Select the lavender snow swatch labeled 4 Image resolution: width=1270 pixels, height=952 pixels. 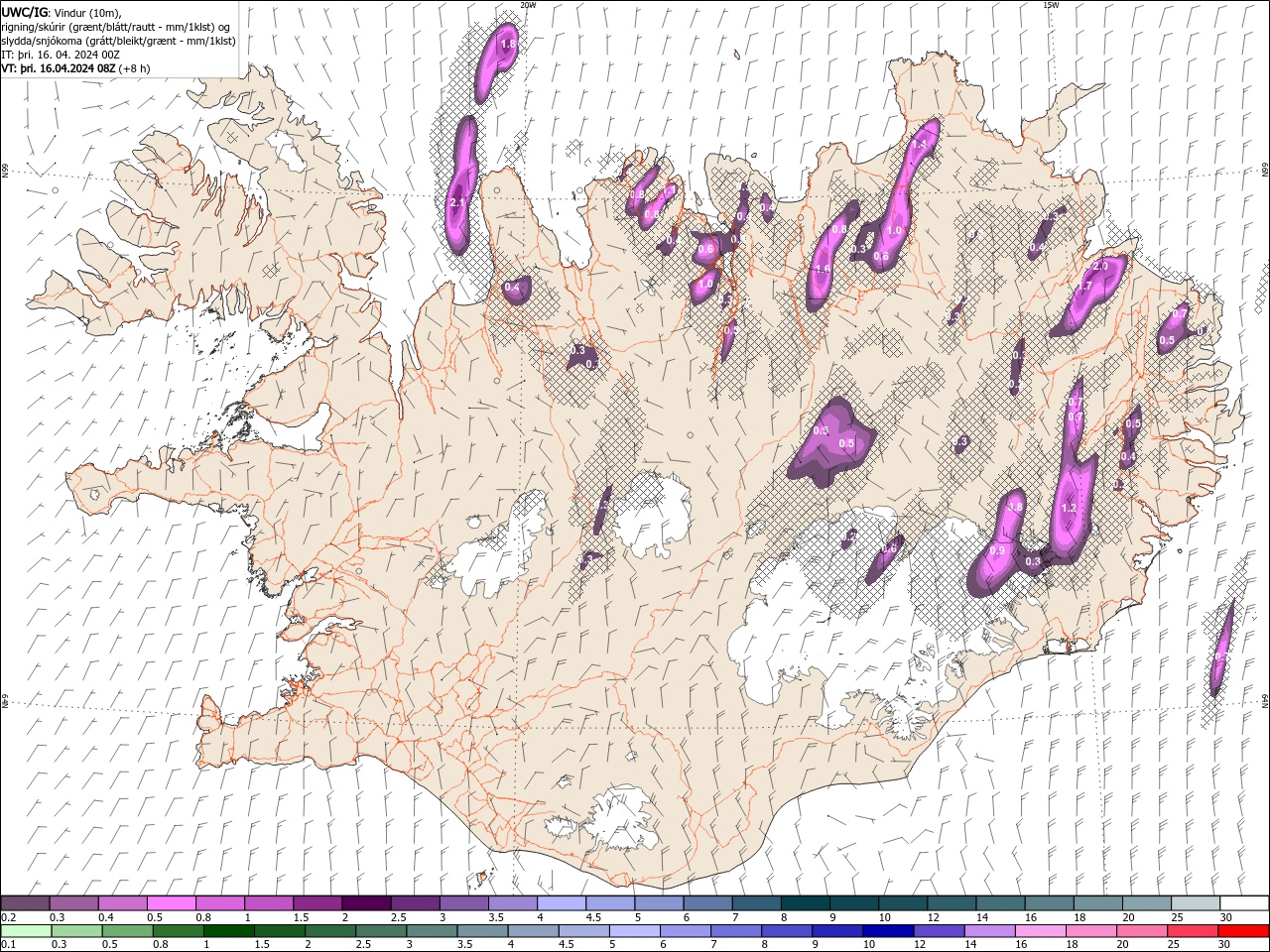pyautogui.click(x=560, y=903)
